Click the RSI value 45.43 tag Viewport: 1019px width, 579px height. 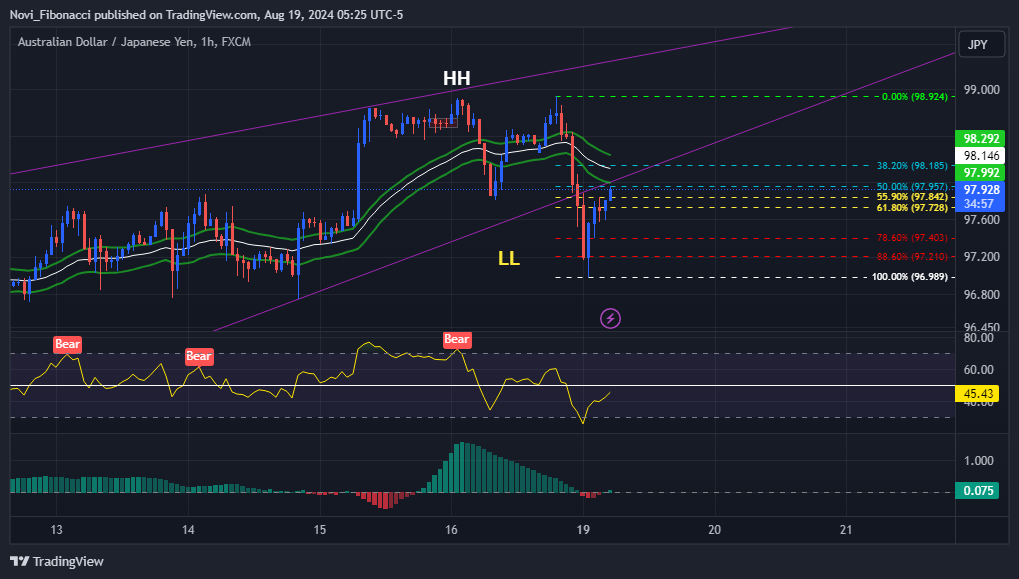point(977,394)
